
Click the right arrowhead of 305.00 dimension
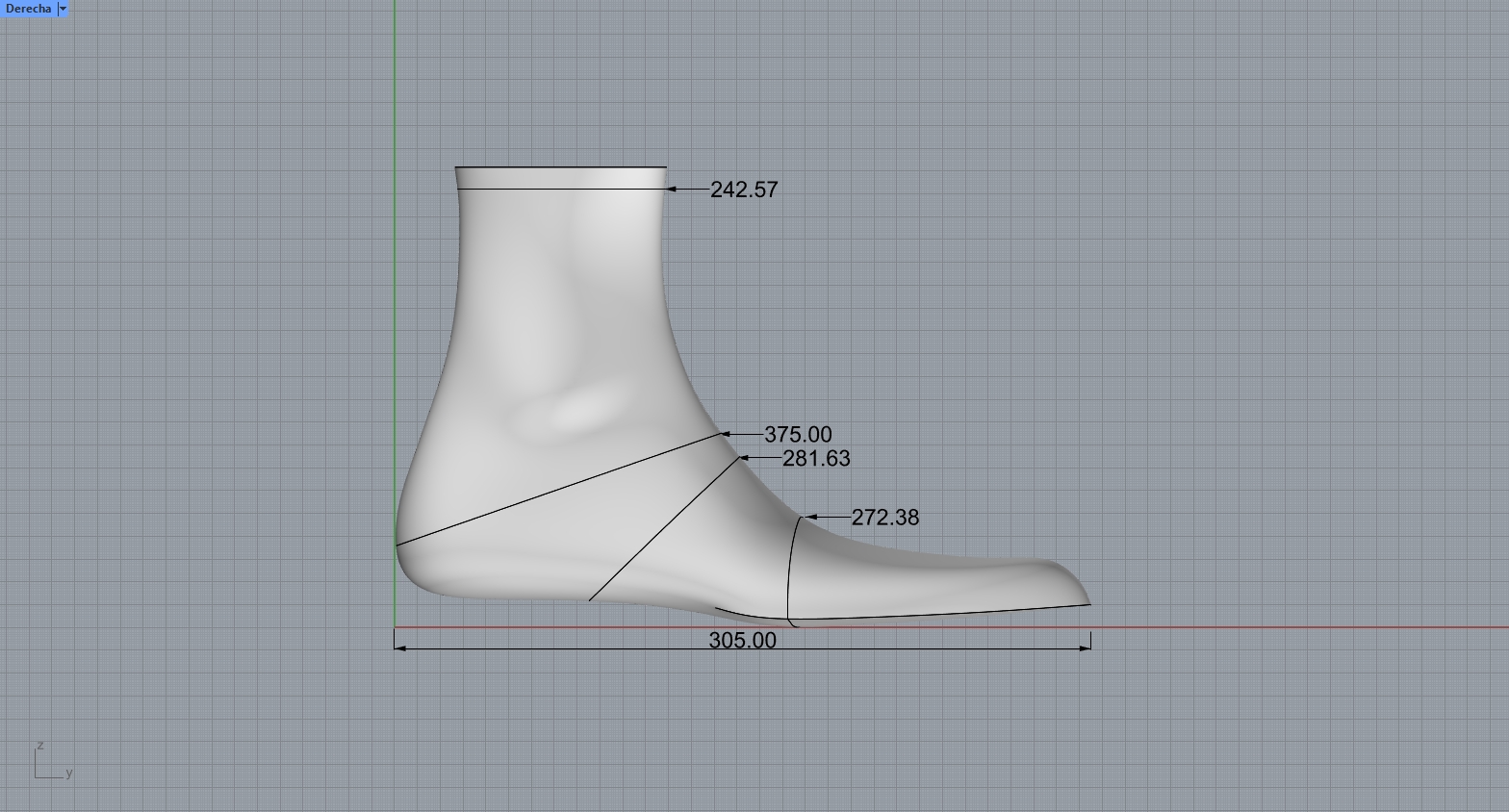(x=1086, y=647)
